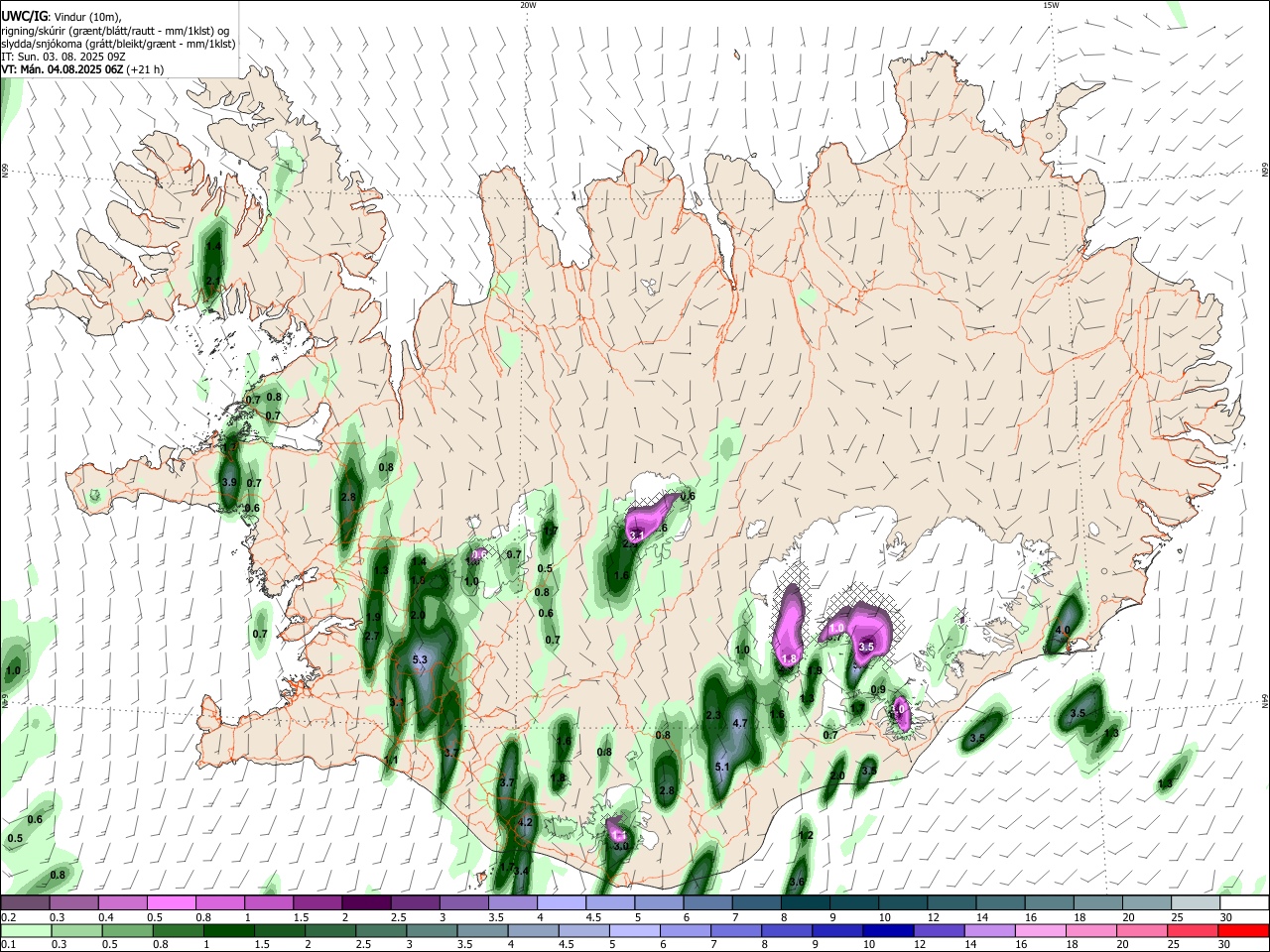Click the light lavender 4 snow legend swatch
This screenshot has height=952, width=1270.
pyautogui.click(x=561, y=903)
